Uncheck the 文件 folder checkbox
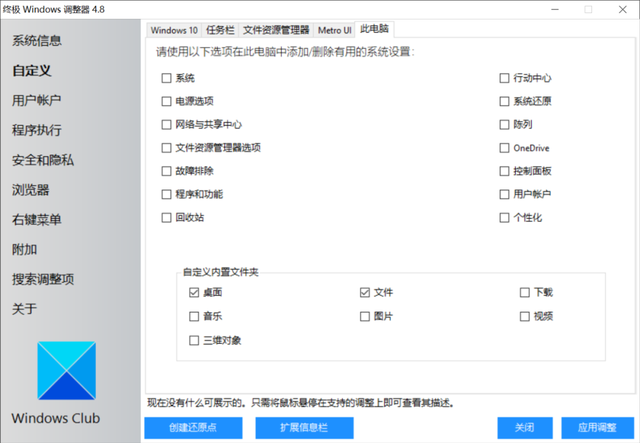 (x=364, y=292)
